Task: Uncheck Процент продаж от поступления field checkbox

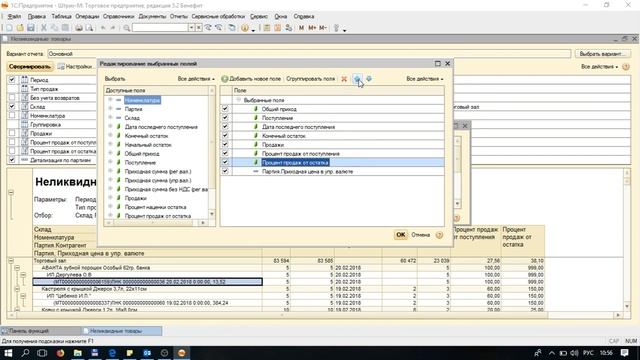Action: coord(225,153)
